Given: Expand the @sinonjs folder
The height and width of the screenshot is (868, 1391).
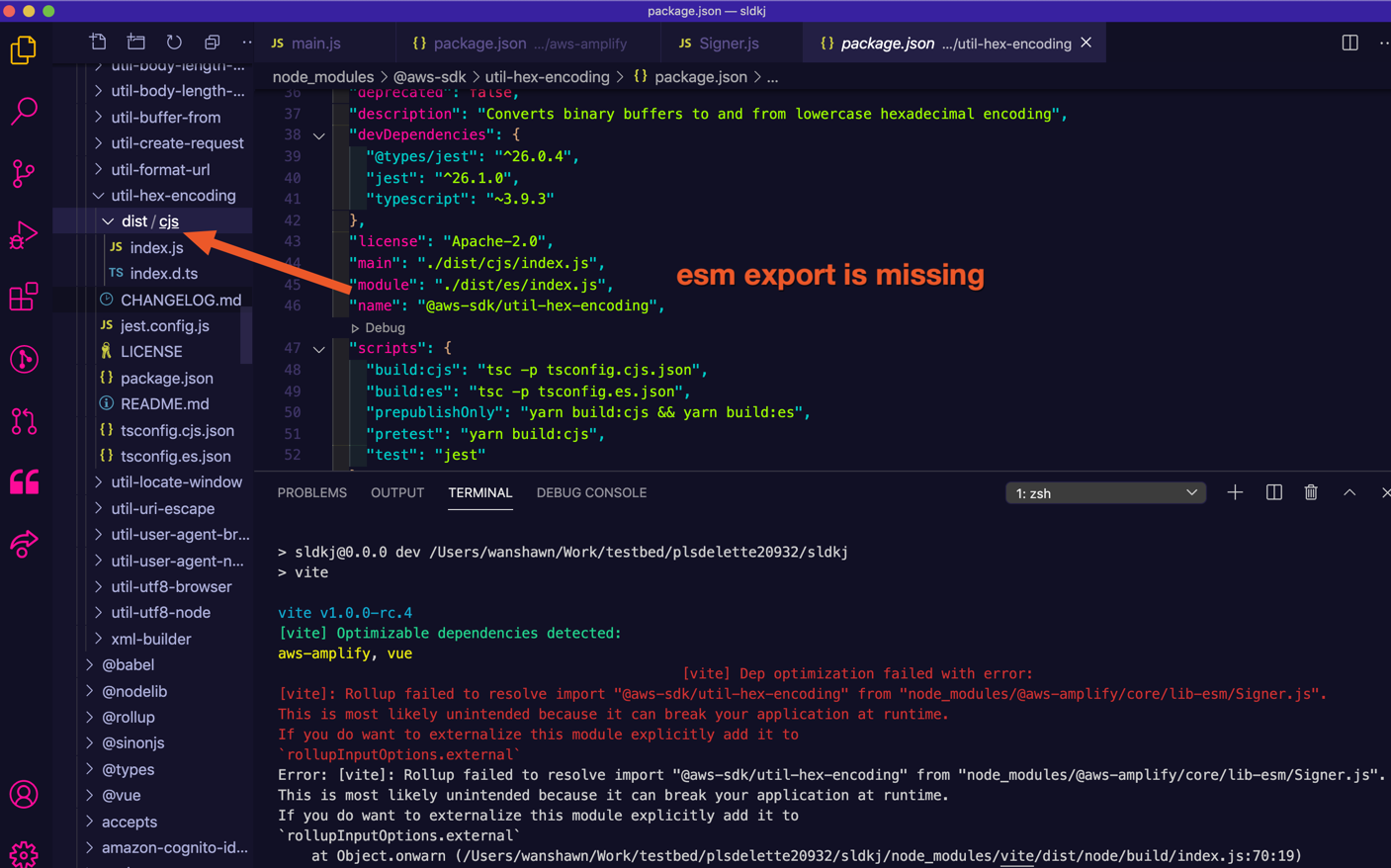Looking at the screenshot, I should pos(153,742).
